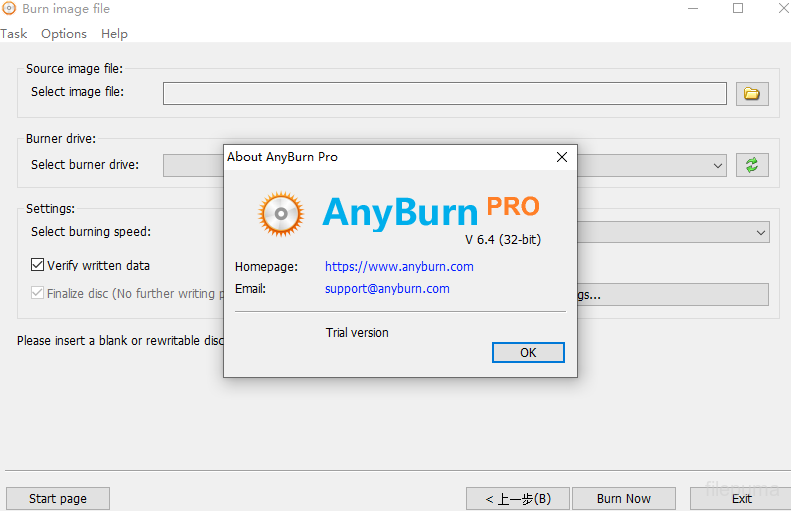Click the Burn Now button
The width and height of the screenshot is (791, 511).
click(624, 498)
